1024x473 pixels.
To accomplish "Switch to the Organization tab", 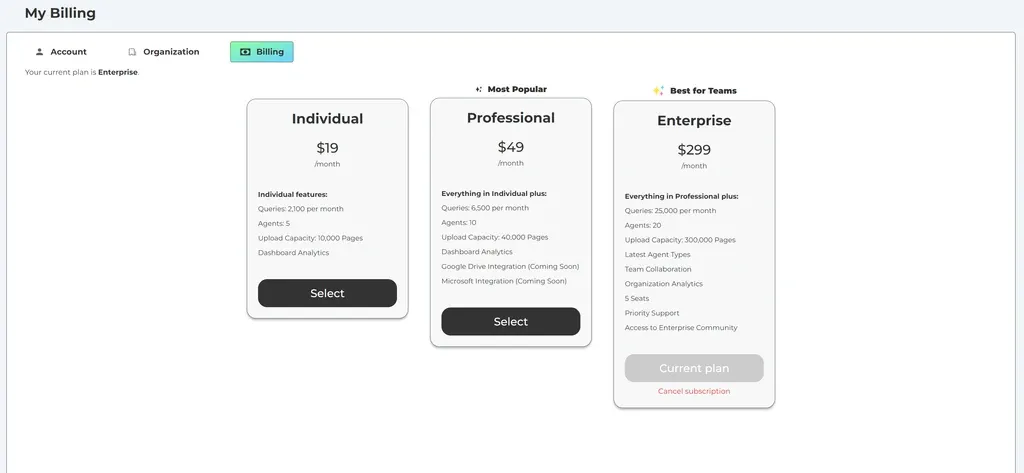I will (x=164, y=52).
